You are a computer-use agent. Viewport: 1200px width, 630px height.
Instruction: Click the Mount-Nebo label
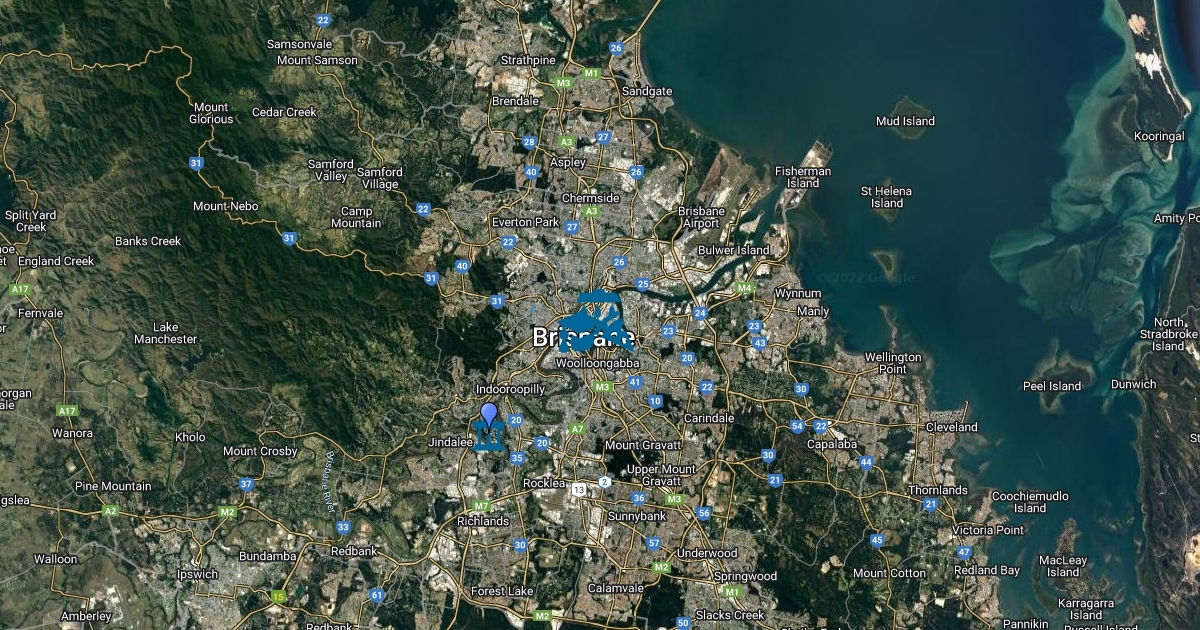tap(225, 206)
